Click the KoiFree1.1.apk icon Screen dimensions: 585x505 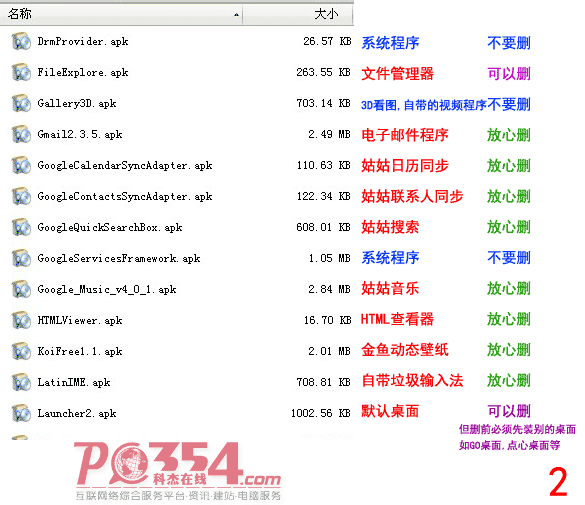click(21, 351)
